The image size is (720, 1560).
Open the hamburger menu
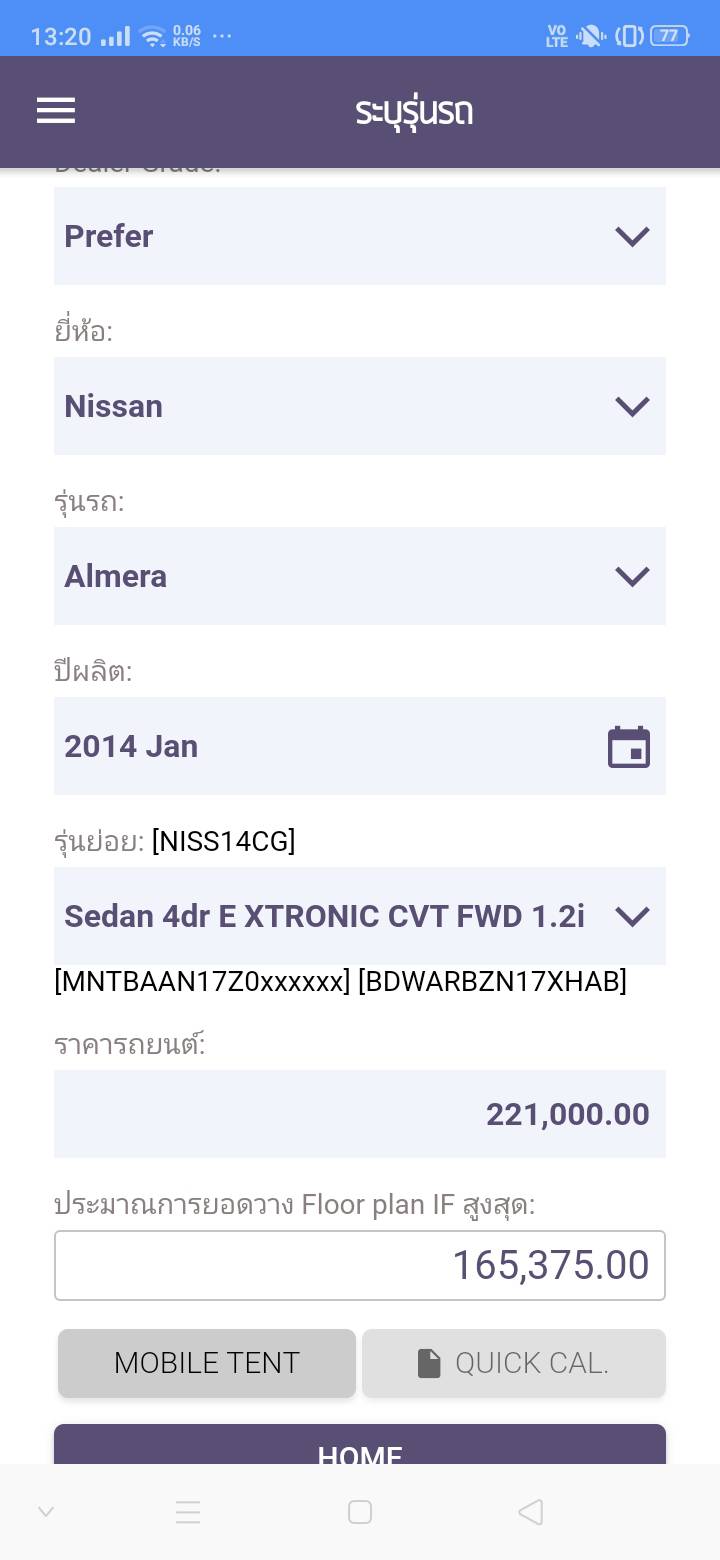56,110
